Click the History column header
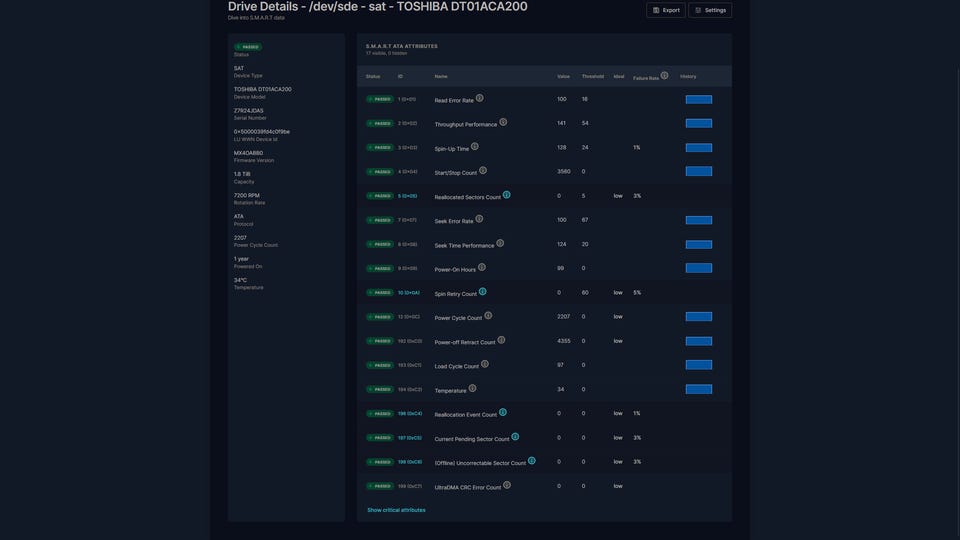960x540 pixels. tap(688, 77)
